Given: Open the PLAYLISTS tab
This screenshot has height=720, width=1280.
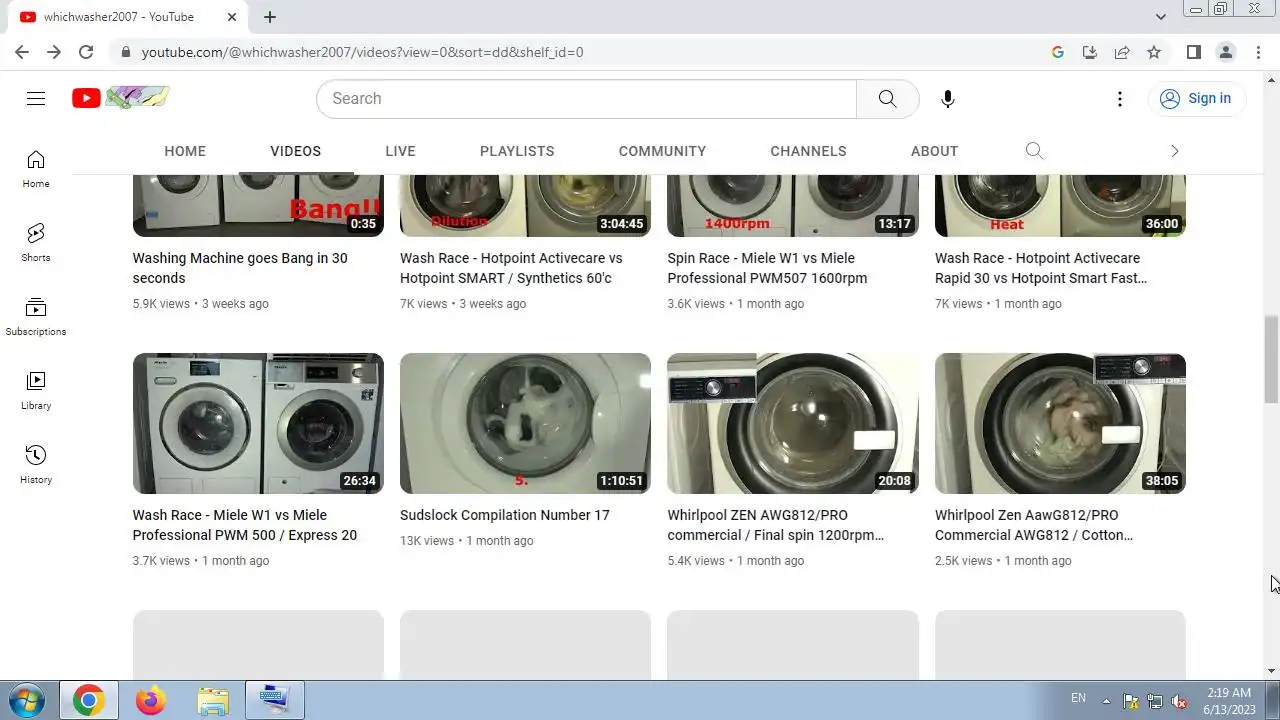Looking at the screenshot, I should (x=517, y=151).
